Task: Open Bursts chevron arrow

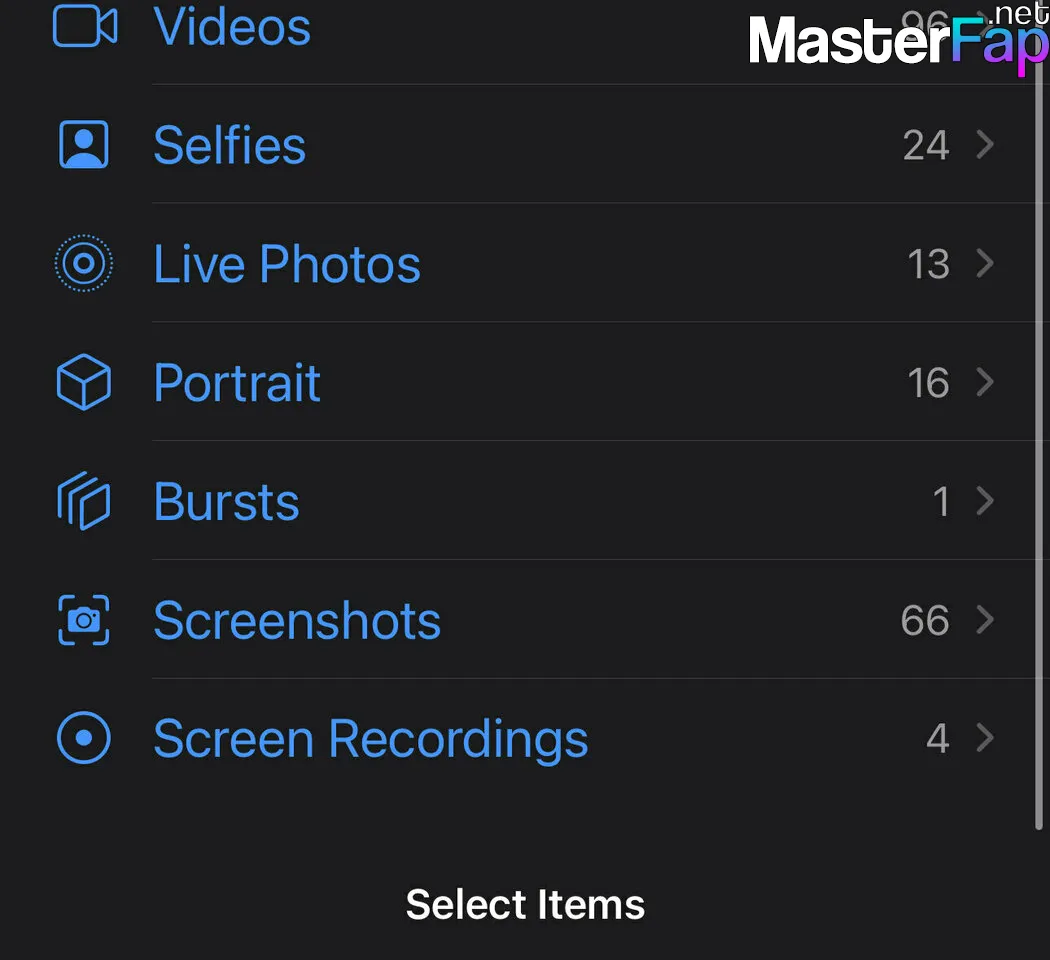Action: pyautogui.click(x=985, y=501)
